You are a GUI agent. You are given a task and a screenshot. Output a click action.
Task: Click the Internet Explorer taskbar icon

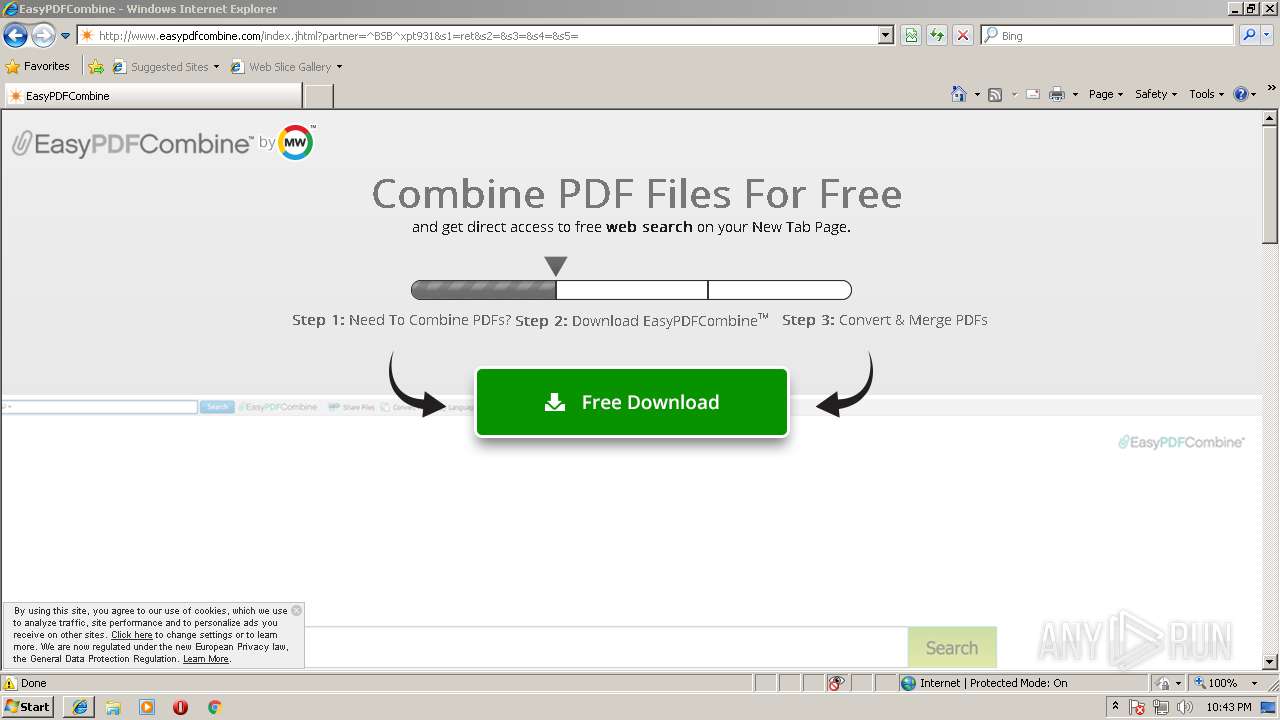(x=80, y=707)
